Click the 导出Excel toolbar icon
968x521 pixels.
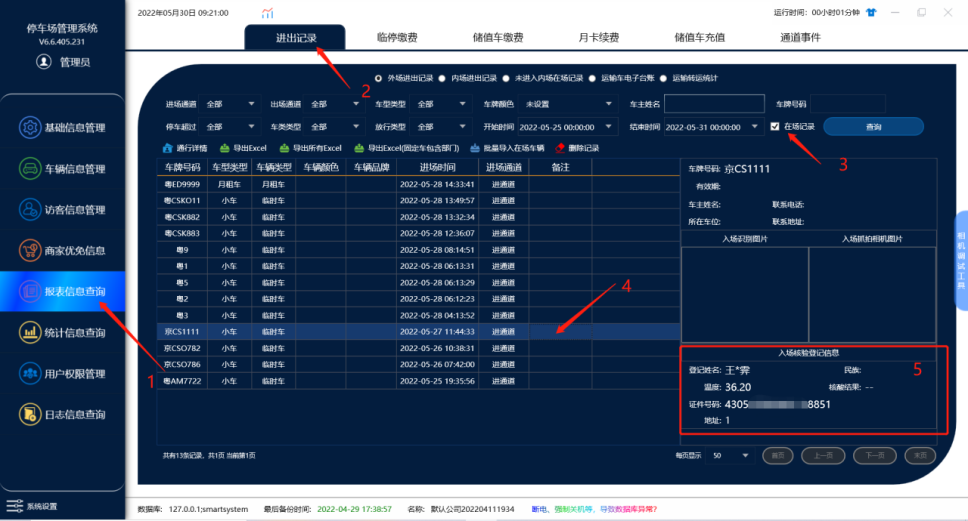tap(225, 148)
